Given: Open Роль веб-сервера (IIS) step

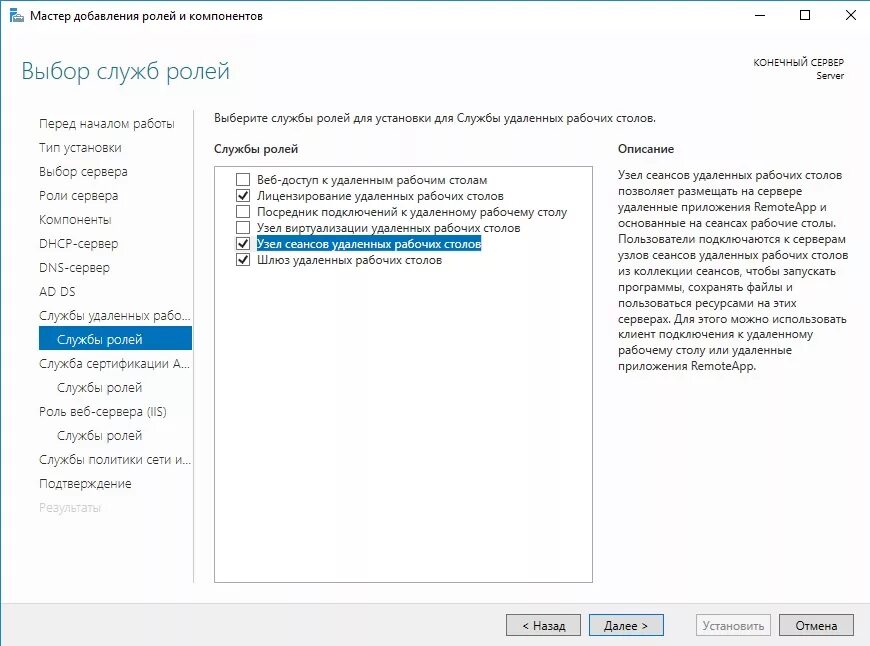Looking at the screenshot, I should [x=103, y=411].
